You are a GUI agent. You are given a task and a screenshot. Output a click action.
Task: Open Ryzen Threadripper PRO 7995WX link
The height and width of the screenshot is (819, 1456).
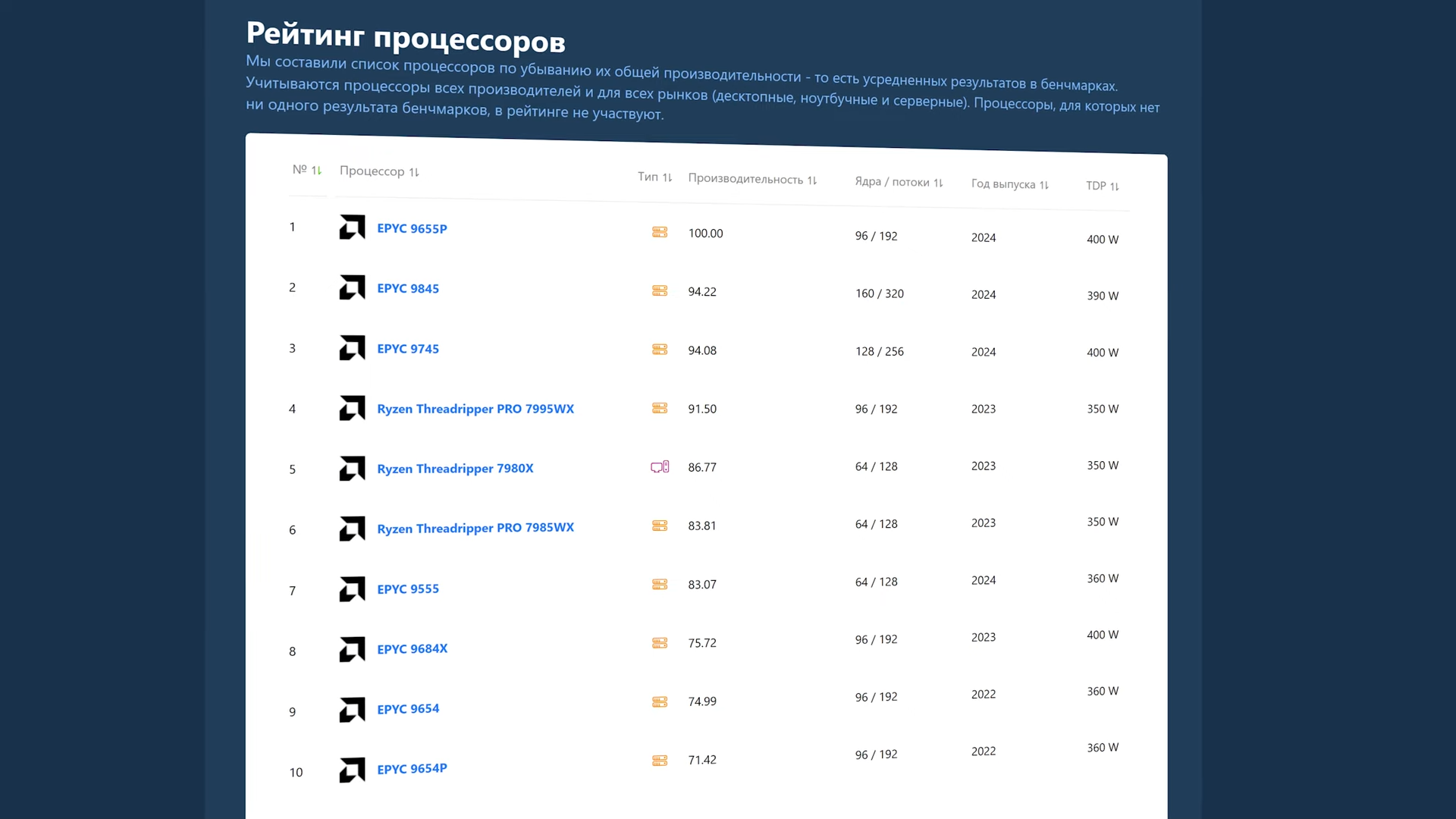pyautogui.click(x=475, y=409)
